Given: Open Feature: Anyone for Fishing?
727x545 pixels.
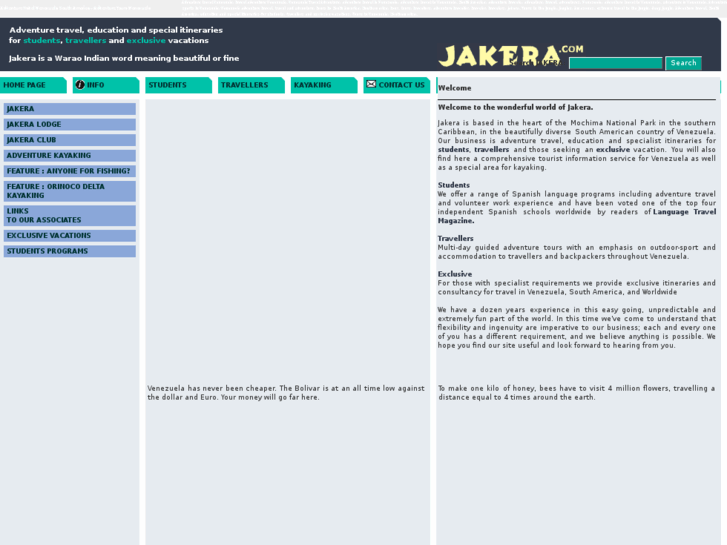Looking at the screenshot, I should click(70, 171).
